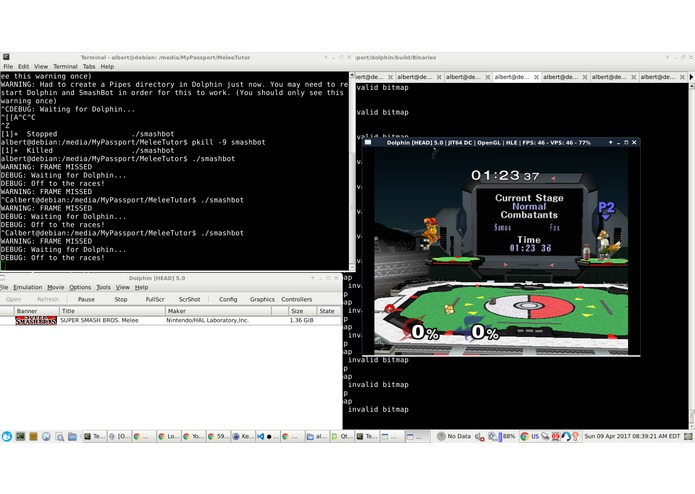Toggle fullscreen with FullScr button
This screenshot has width=695, height=494.
click(155, 300)
